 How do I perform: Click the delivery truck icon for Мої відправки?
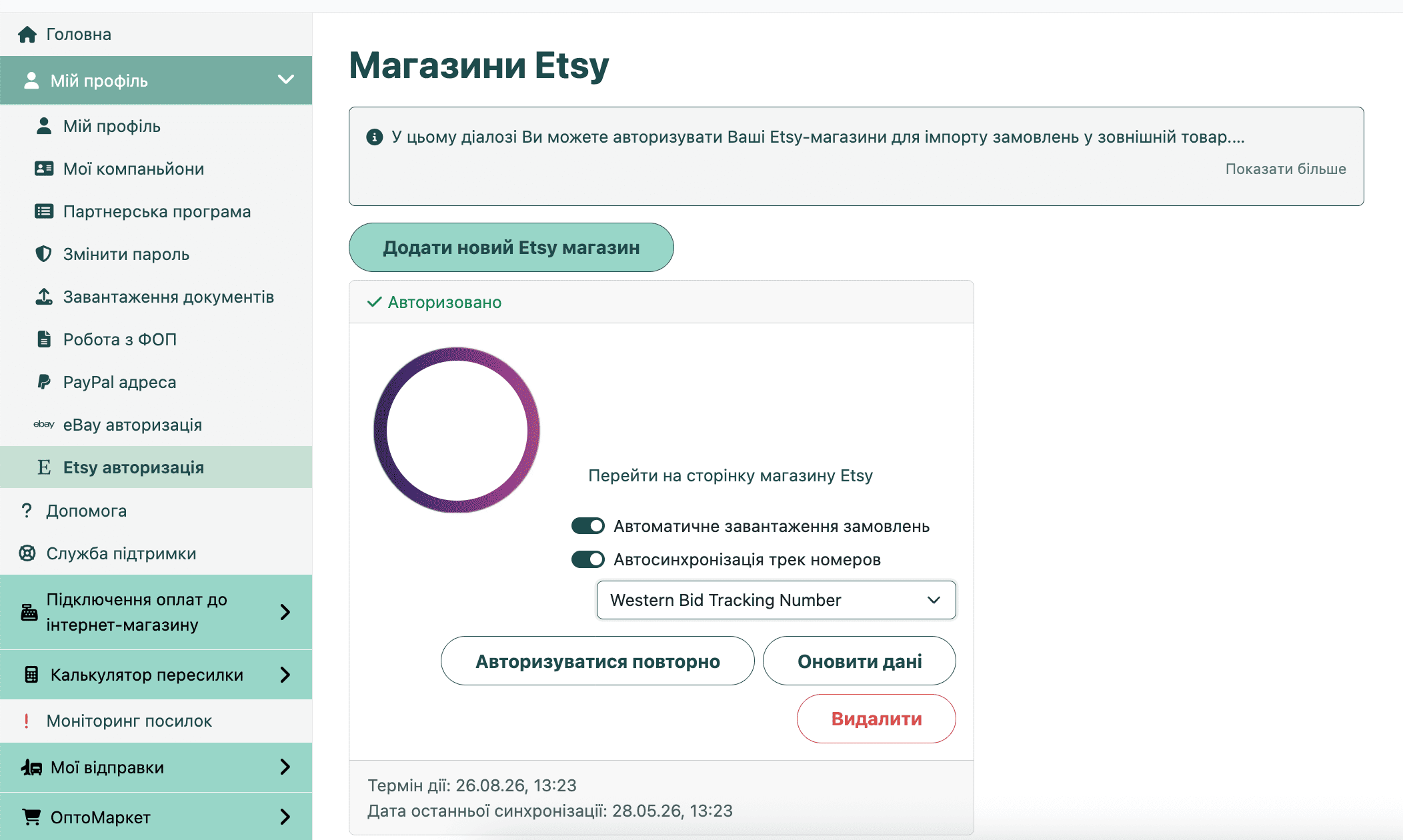[31, 767]
